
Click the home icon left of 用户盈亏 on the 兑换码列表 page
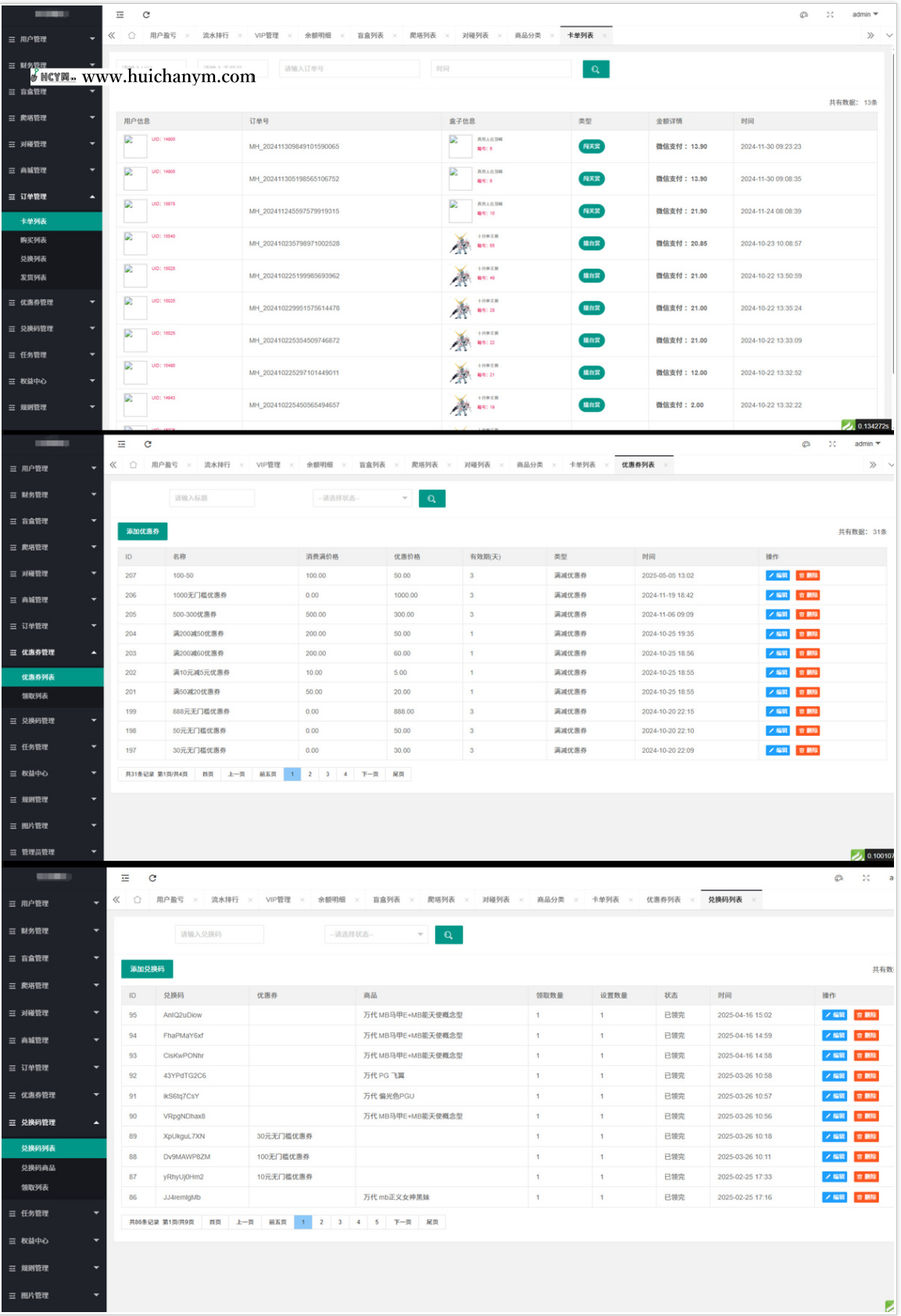click(x=138, y=900)
